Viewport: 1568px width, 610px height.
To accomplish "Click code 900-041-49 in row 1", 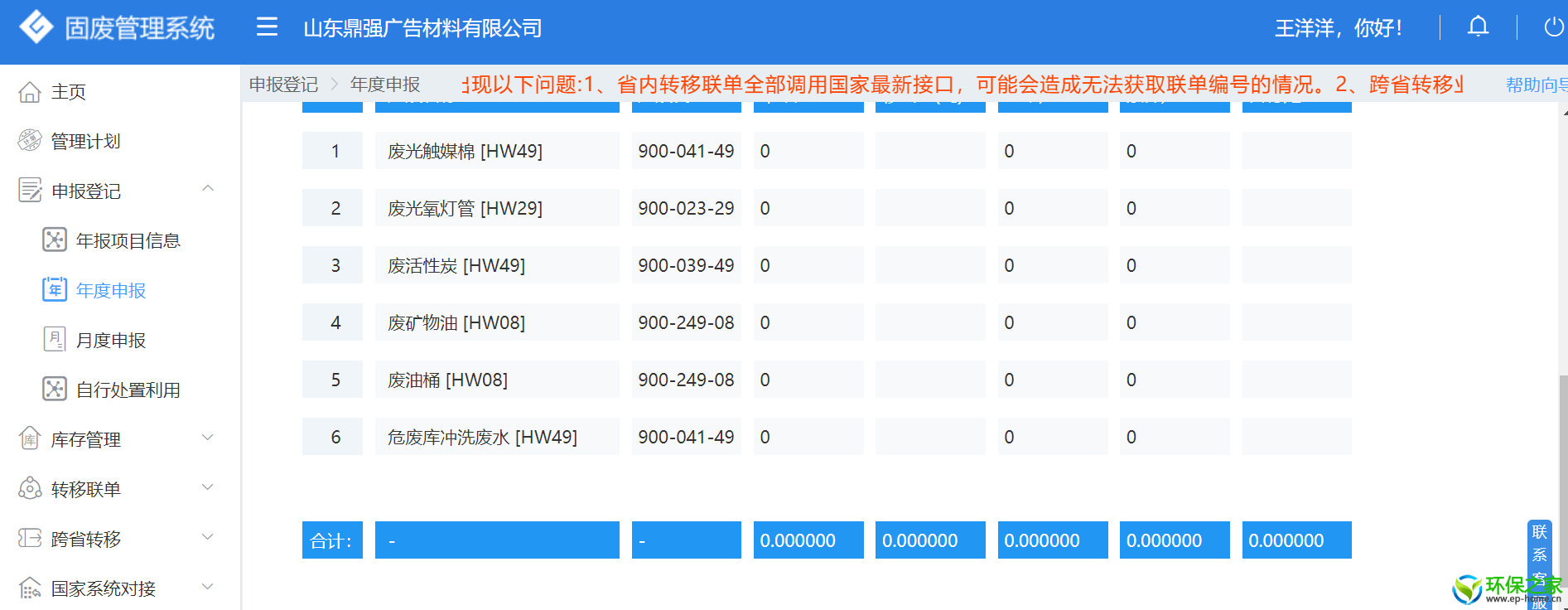I will (686, 151).
